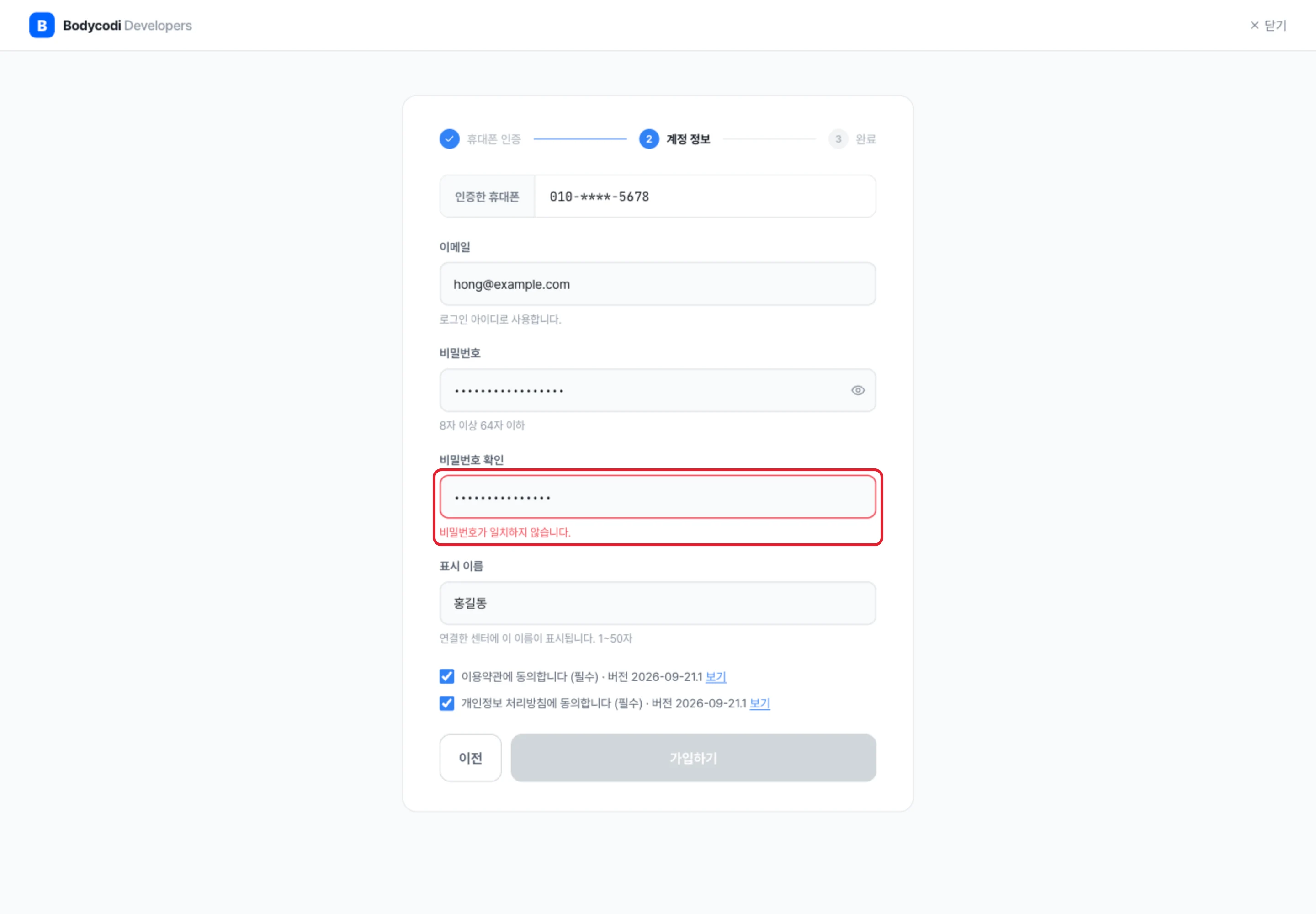The image size is (1316, 914).
Task: Focus the 표시 이름 input field
Action: coord(658,604)
